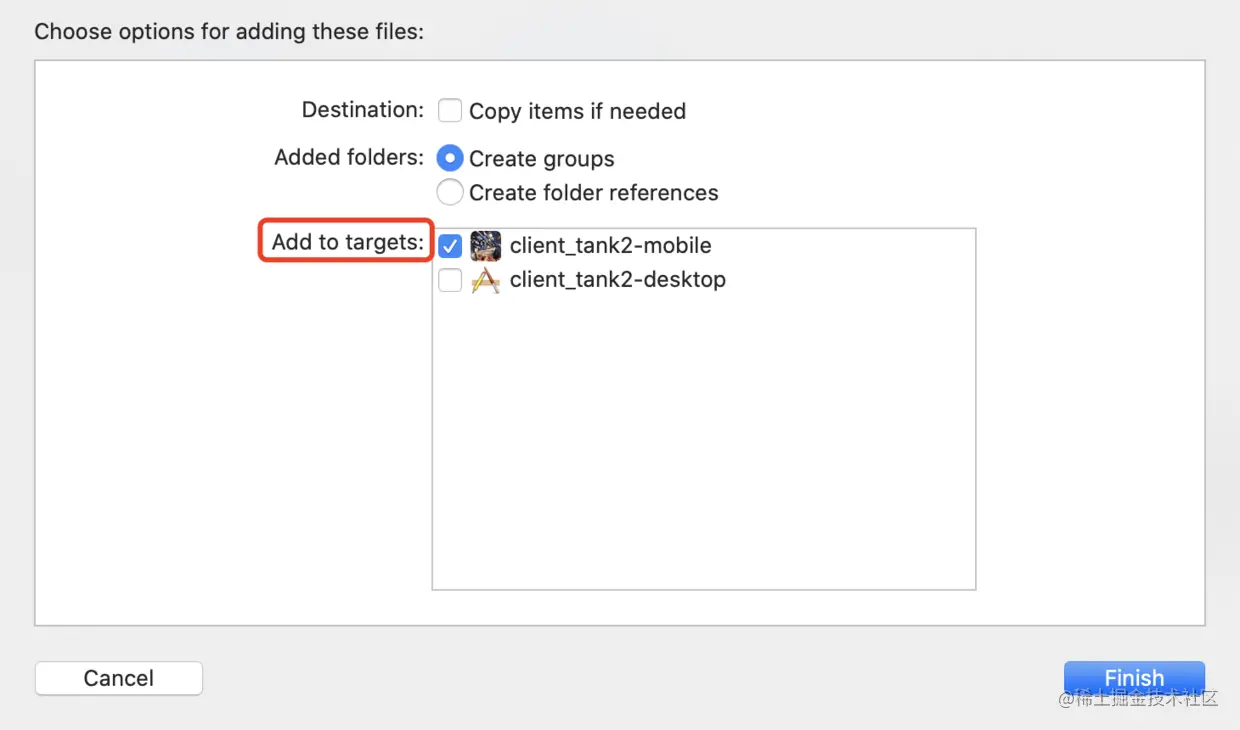The image size is (1240, 730).
Task: Enable the Copy items if needed checkbox
Action: coord(450,110)
